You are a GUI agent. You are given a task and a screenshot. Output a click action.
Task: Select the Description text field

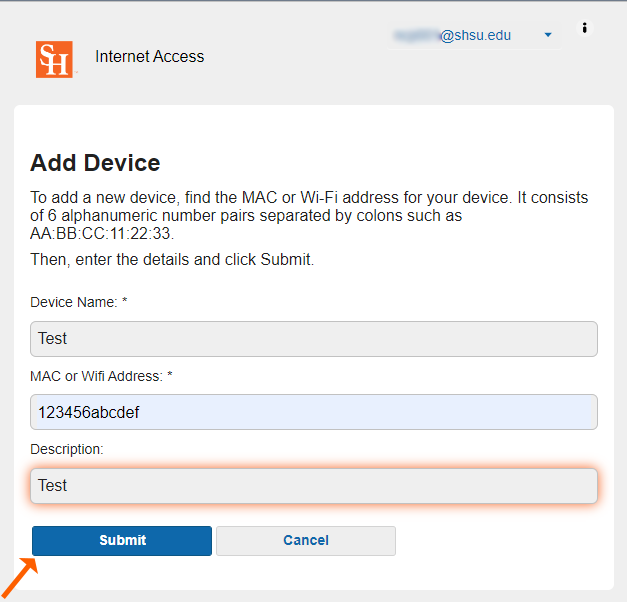pyautogui.click(x=313, y=486)
